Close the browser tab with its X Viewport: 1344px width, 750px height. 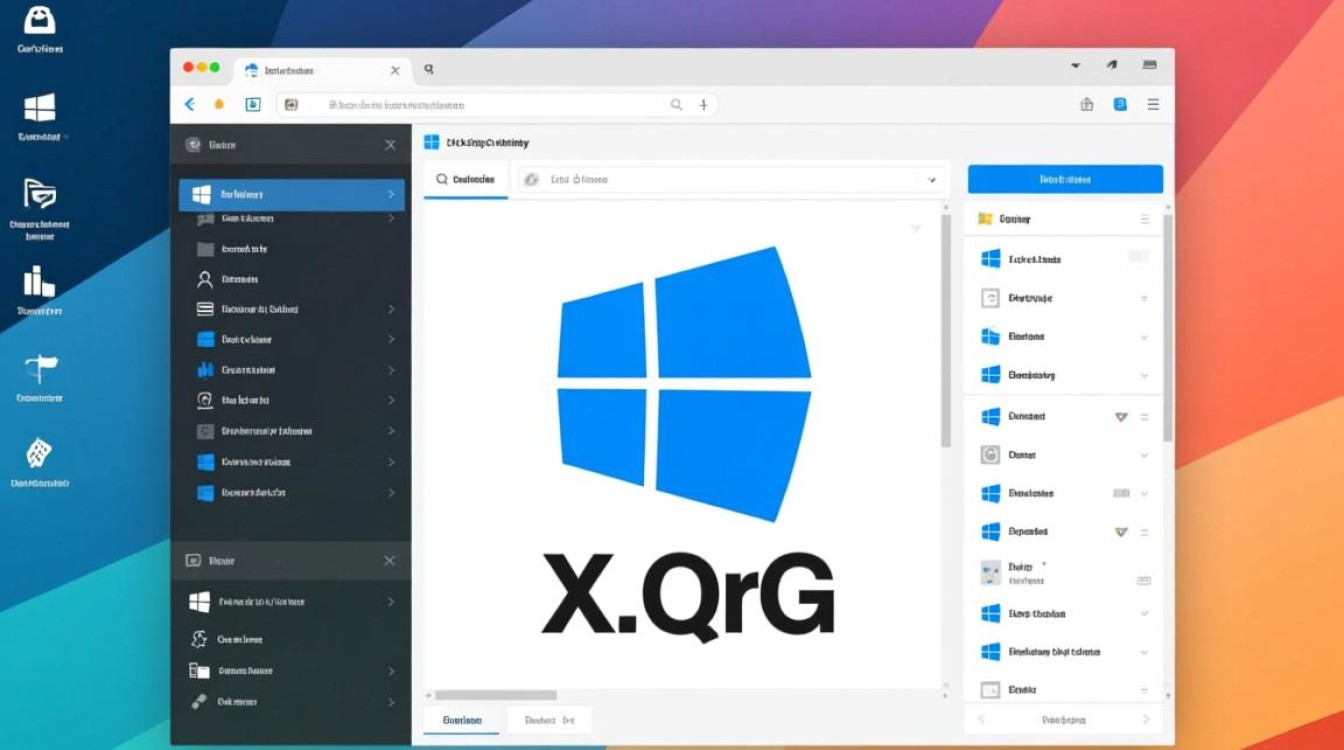395,71
